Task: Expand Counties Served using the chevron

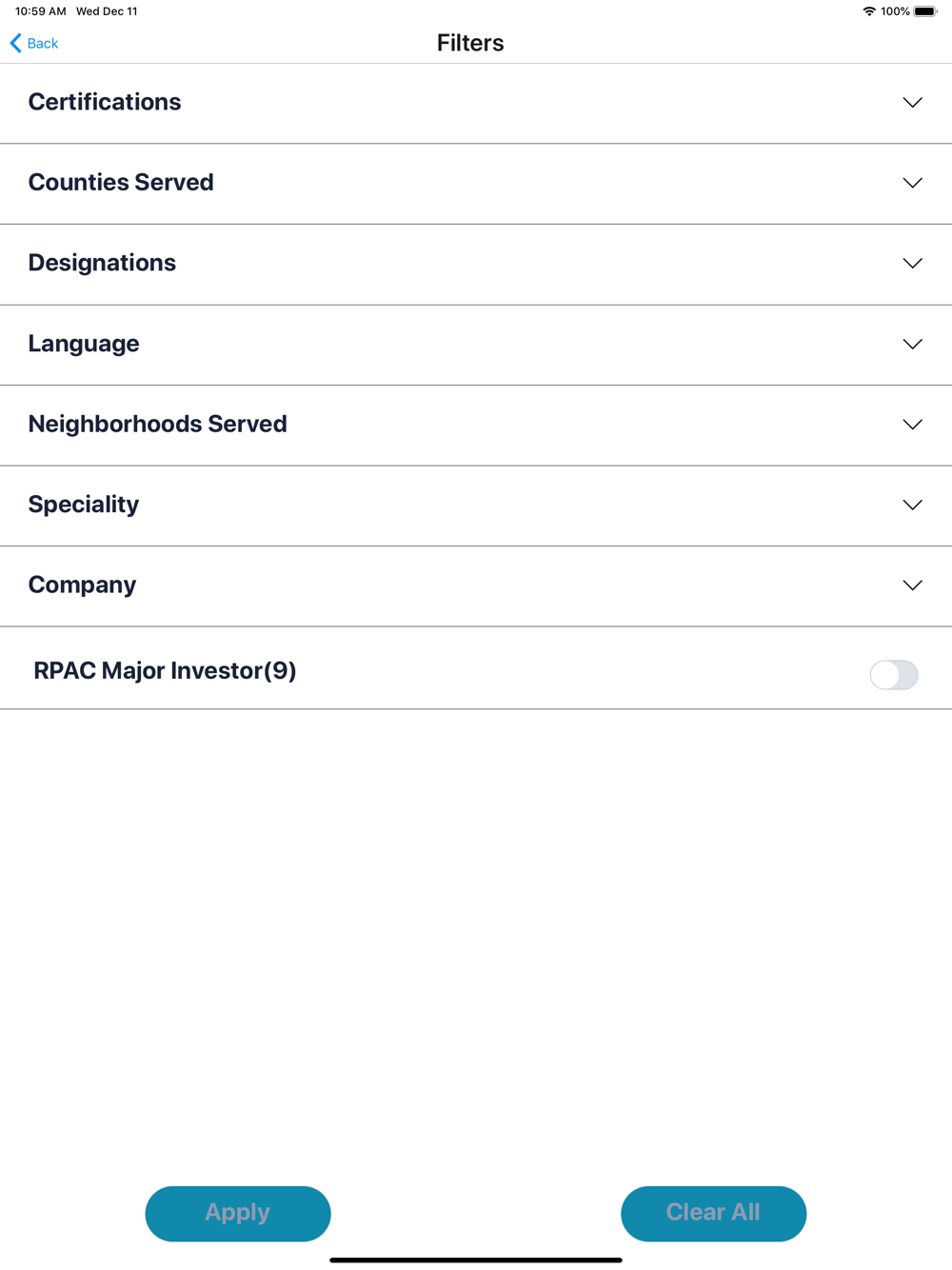Action: pos(912,183)
